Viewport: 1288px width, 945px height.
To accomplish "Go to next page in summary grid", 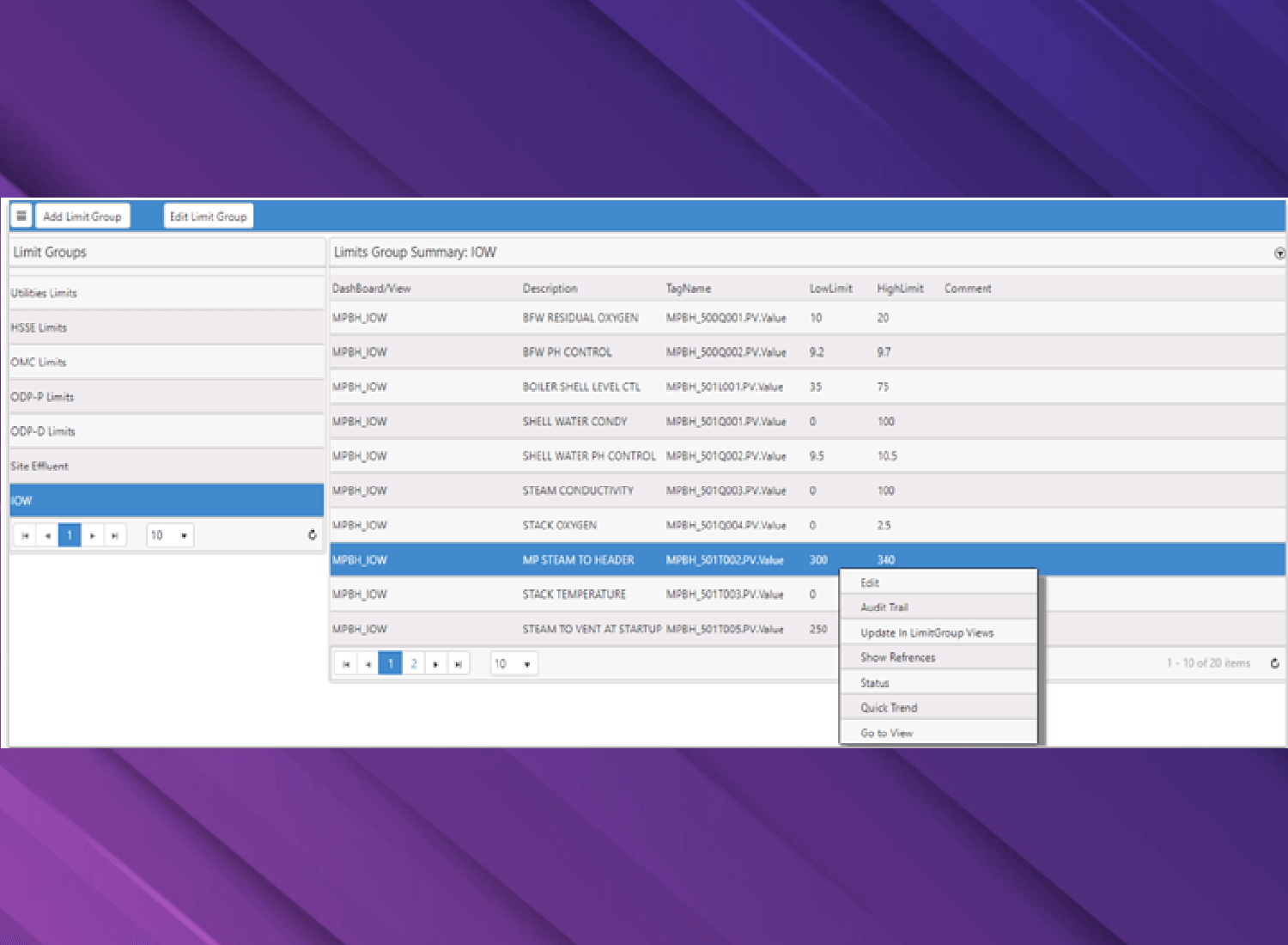I will 436,664.
